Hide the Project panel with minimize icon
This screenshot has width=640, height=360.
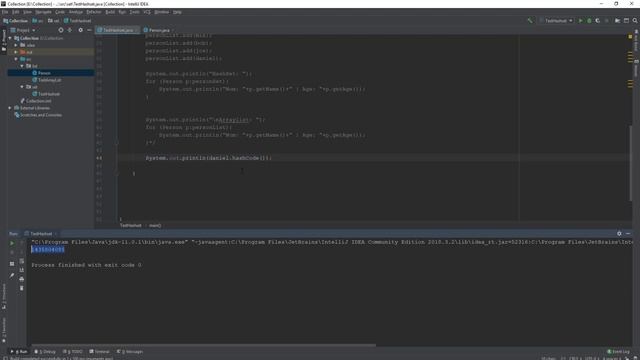coord(89,30)
